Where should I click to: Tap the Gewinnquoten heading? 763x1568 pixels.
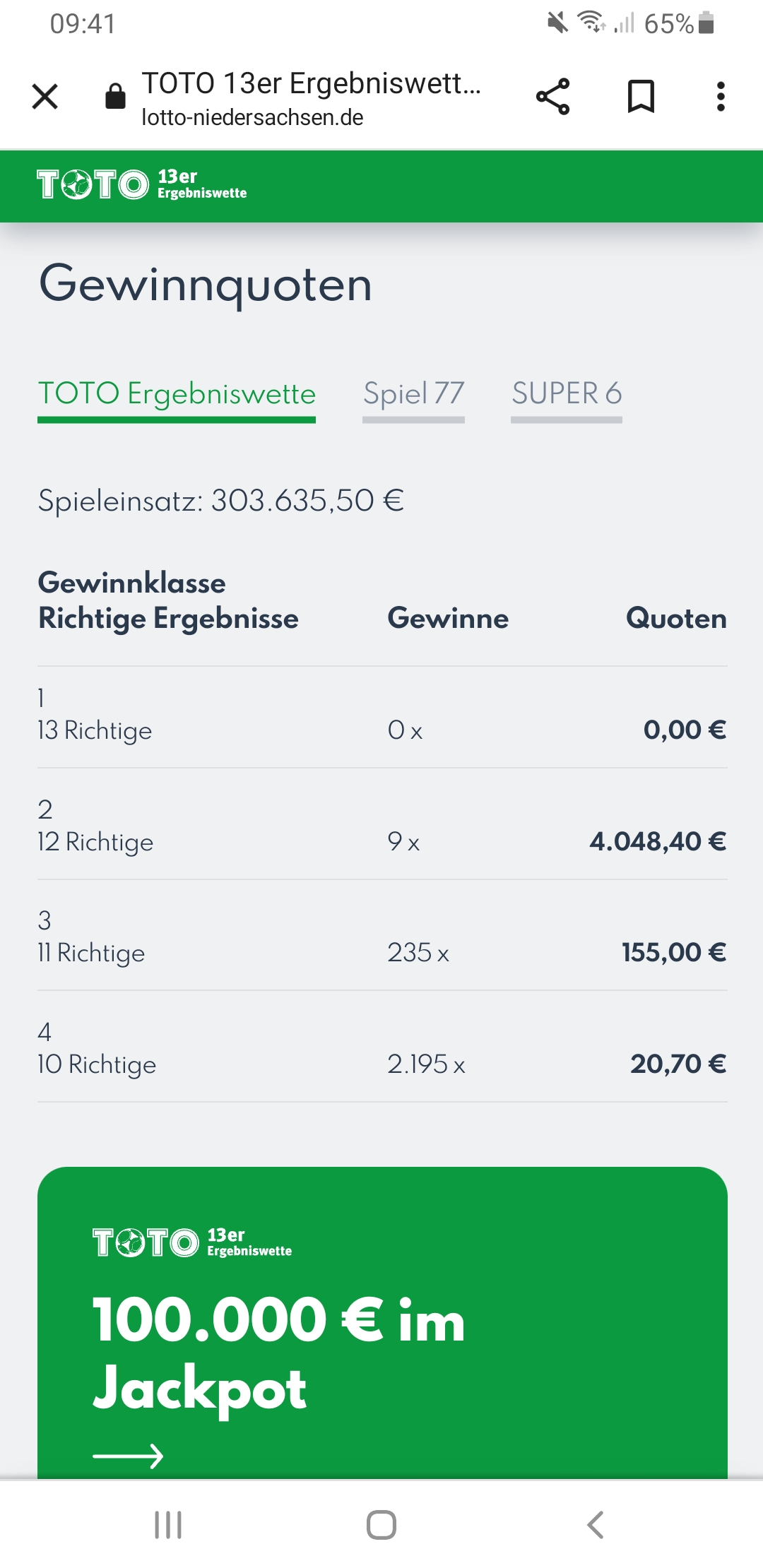click(206, 285)
